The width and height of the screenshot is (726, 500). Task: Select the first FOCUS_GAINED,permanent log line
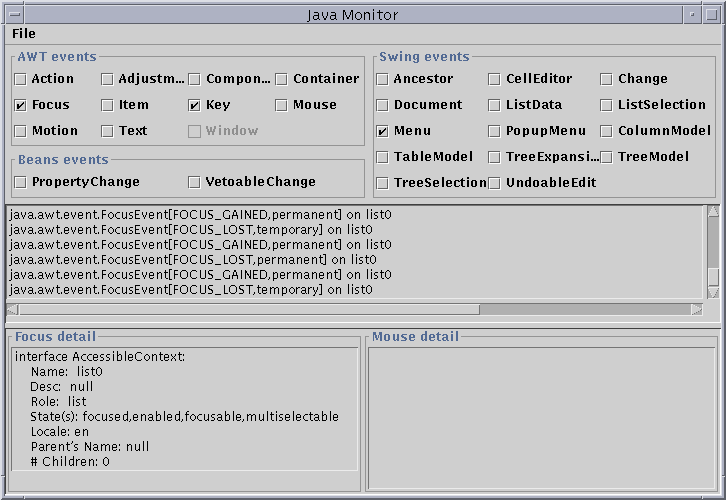coord(200,215)
